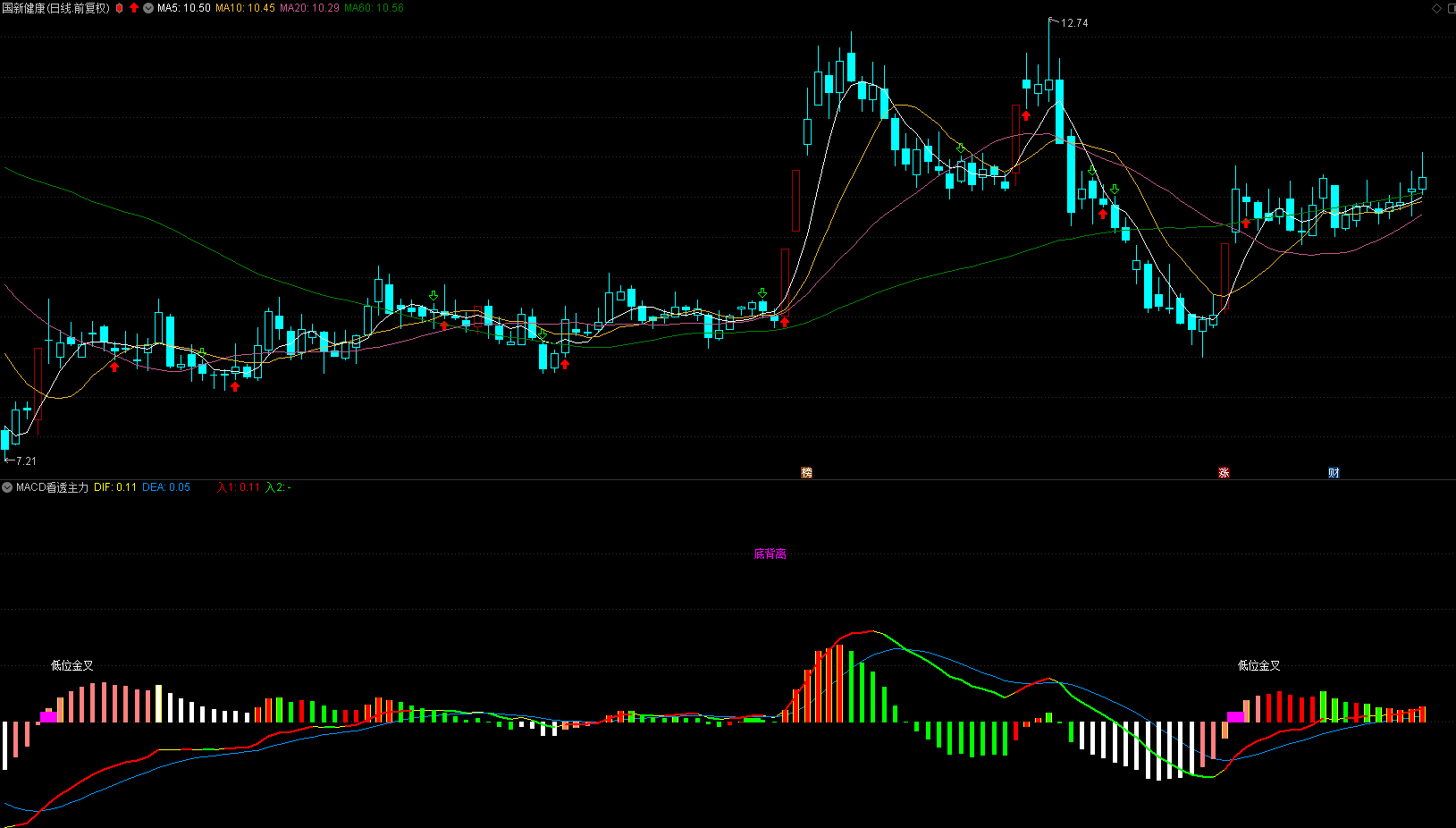Select the MA5: 10.50 indicator label
Viewport: 1456px width, 828px height.
point(184,8)
